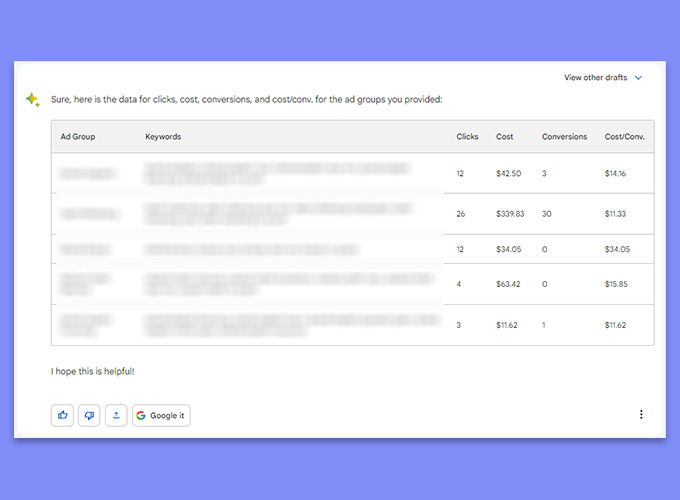Viewport: 680px width, 500px height.
Task: Click the share and export icon
Action: point(116,415)
